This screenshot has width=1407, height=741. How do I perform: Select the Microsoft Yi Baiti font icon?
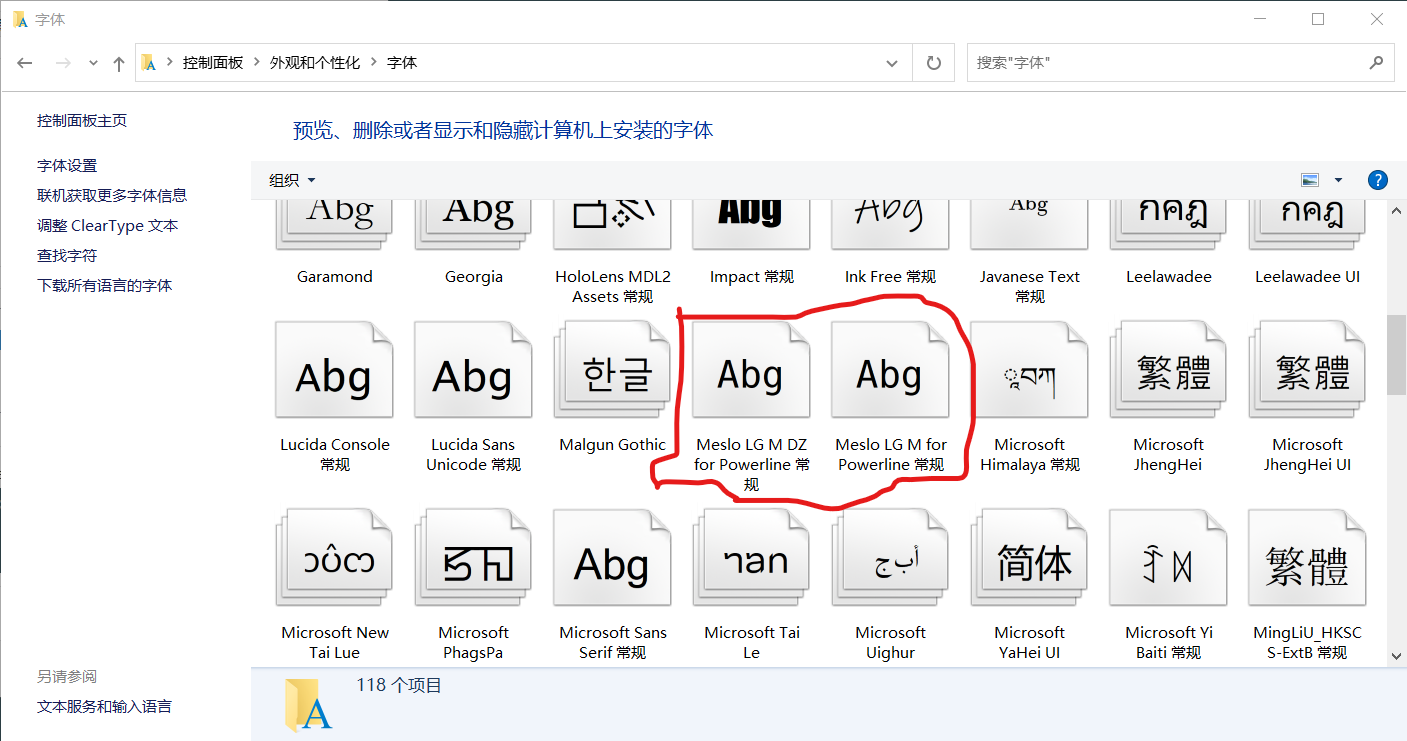click(1168, 558)
